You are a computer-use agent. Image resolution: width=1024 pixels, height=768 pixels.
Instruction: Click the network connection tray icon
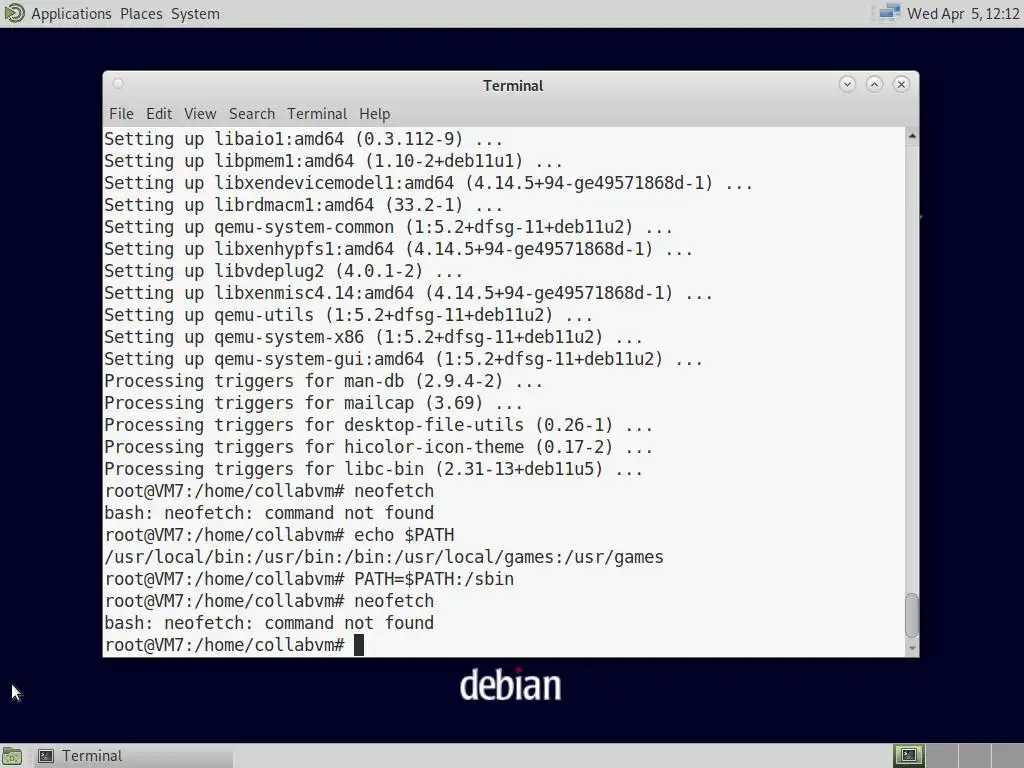tap(889, 13)
